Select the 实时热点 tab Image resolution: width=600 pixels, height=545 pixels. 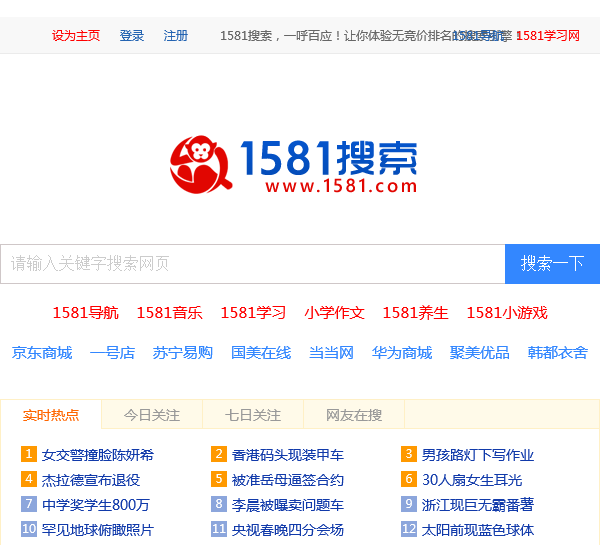point(51,415)
